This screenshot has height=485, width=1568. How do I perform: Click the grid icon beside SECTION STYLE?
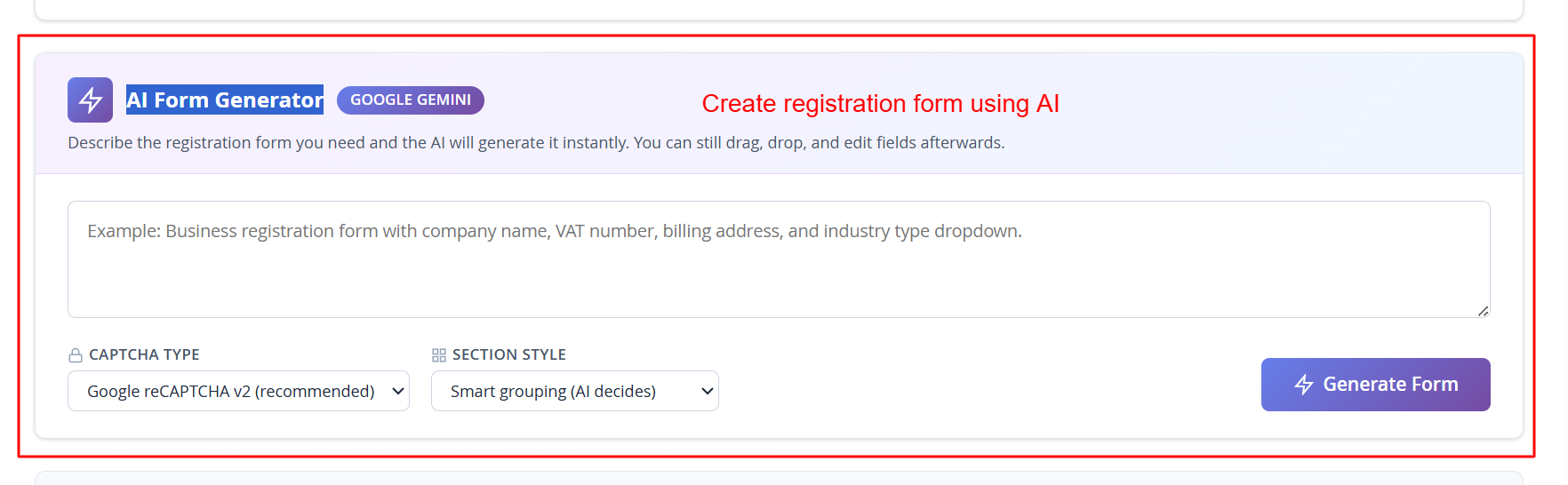(x=438, y=355)
